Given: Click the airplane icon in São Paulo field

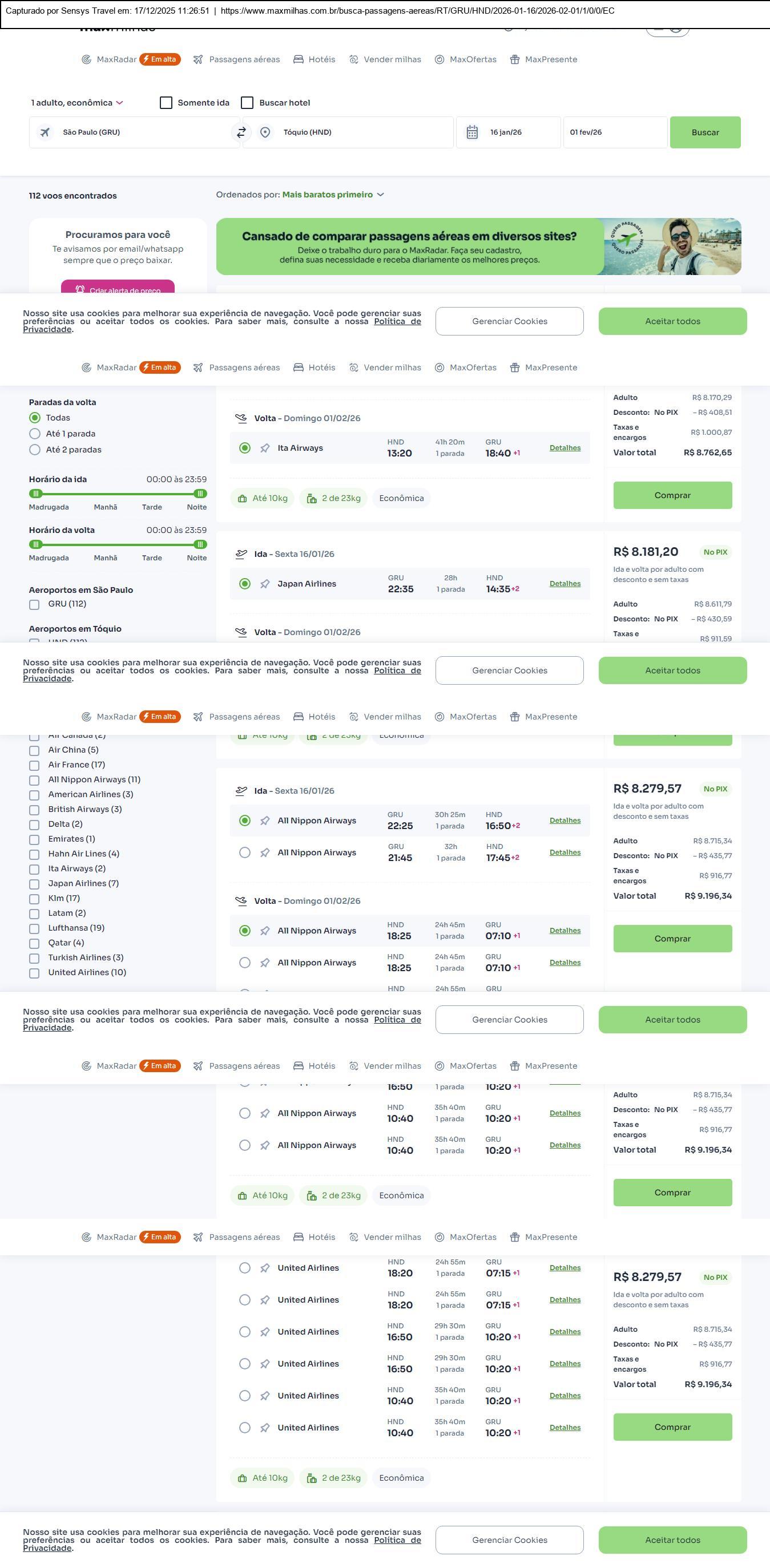Looking at the screenshot, I should [45, 132].
